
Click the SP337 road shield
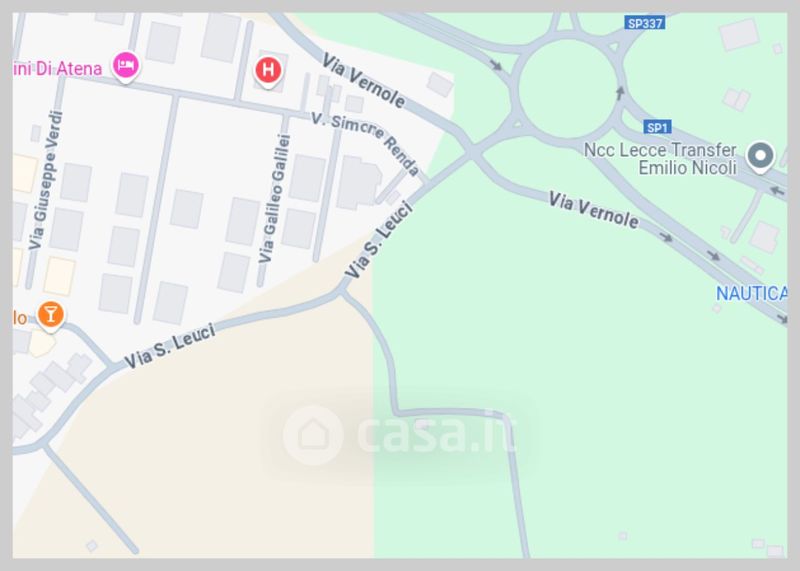pos(645,23)
